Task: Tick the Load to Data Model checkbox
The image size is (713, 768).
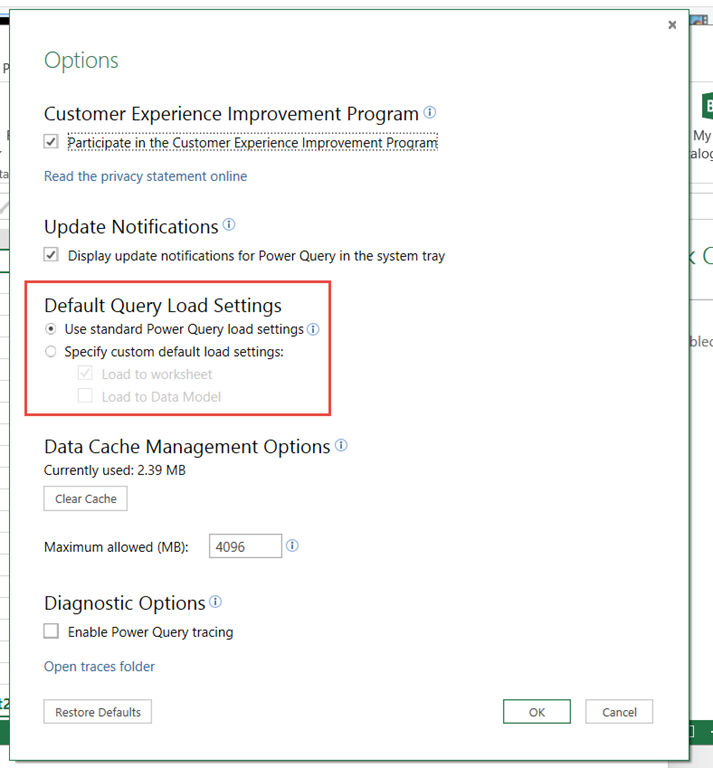Action: (85, 397)
